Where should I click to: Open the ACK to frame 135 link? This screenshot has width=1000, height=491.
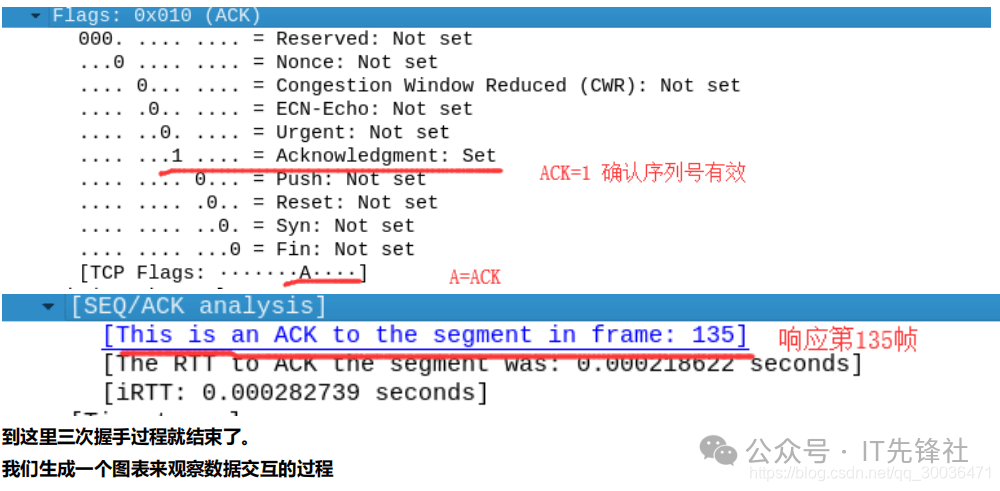[424, 335]
